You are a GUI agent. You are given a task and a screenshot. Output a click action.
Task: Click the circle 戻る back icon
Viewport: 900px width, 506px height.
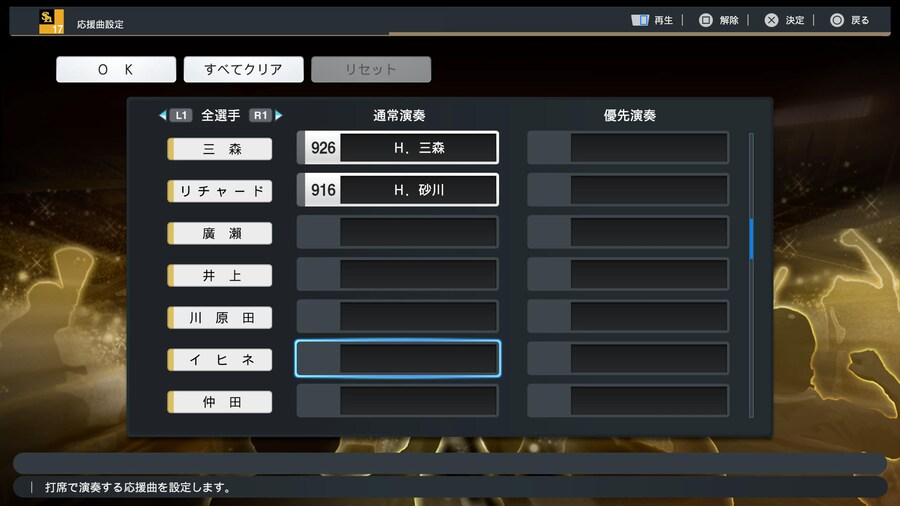click(x=837, y=20)
